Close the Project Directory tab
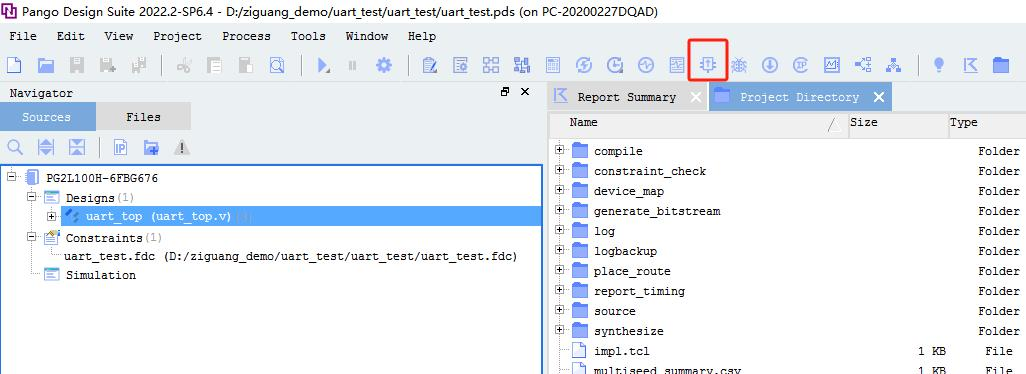Screen dimensions: 1026x374 [x=879, y=97]
